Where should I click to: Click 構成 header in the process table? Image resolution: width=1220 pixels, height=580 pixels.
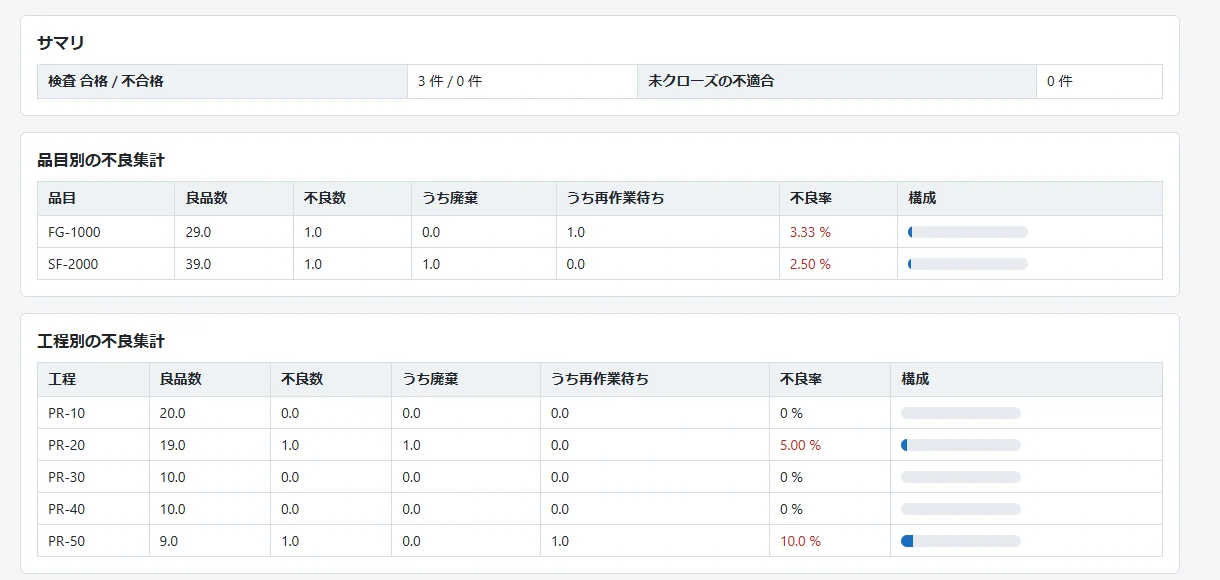915,379
